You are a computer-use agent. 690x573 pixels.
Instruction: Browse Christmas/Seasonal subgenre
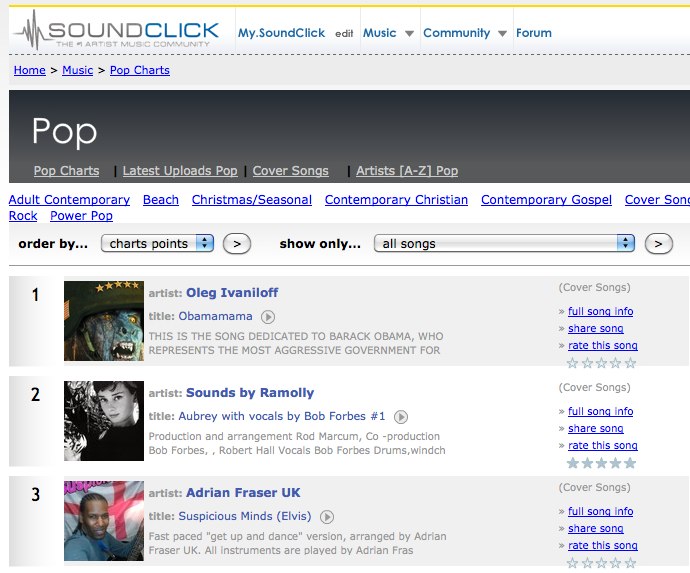point(252,200)
